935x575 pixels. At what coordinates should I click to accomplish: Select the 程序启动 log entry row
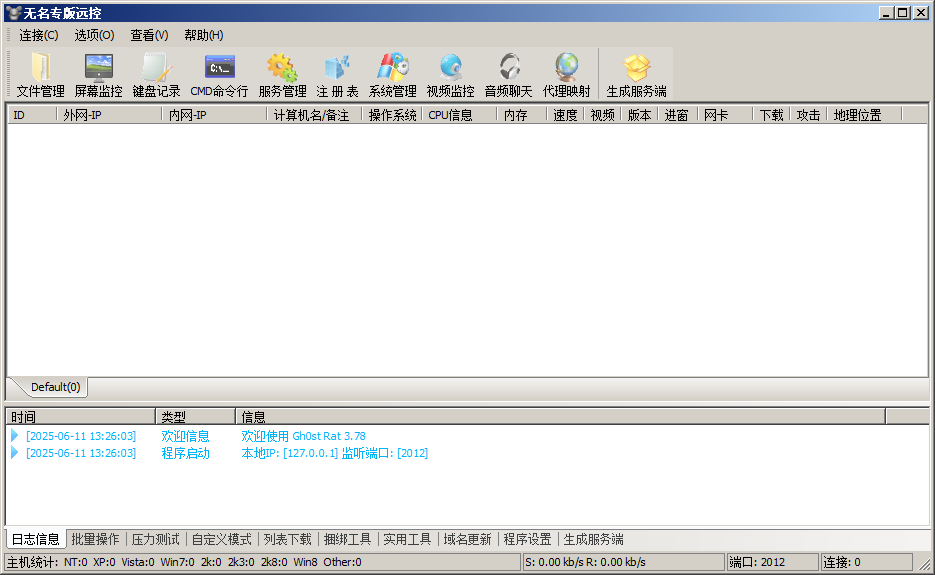(185, 453)
